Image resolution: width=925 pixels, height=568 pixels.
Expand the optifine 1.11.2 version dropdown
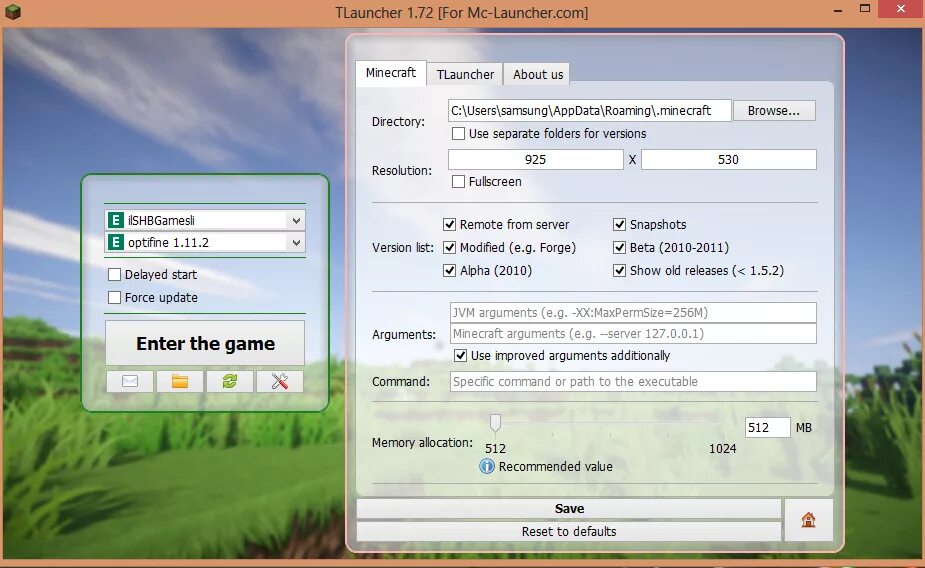pyautogui.click(x=296, y=242)
